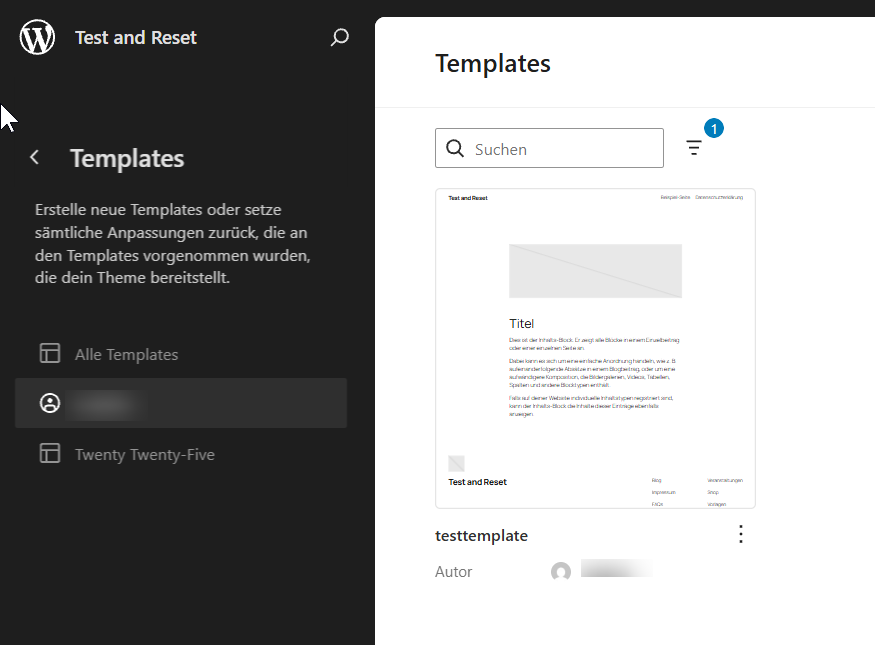875x645 pixels.
Task: Click the blue filter count badge
Action: [x=714, y=128]
